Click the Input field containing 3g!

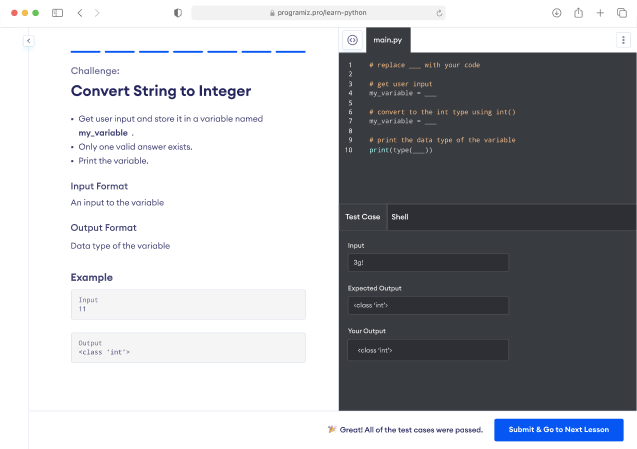pos(428,262)
